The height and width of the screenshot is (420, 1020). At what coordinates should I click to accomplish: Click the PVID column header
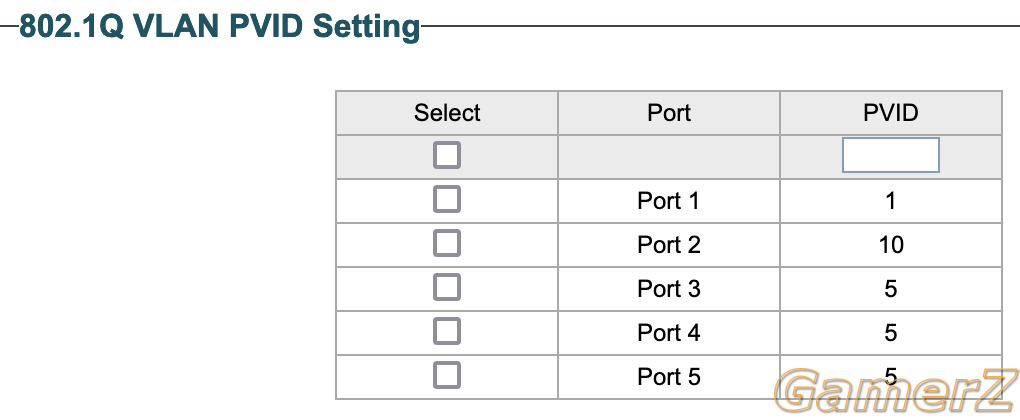point(891,113)
